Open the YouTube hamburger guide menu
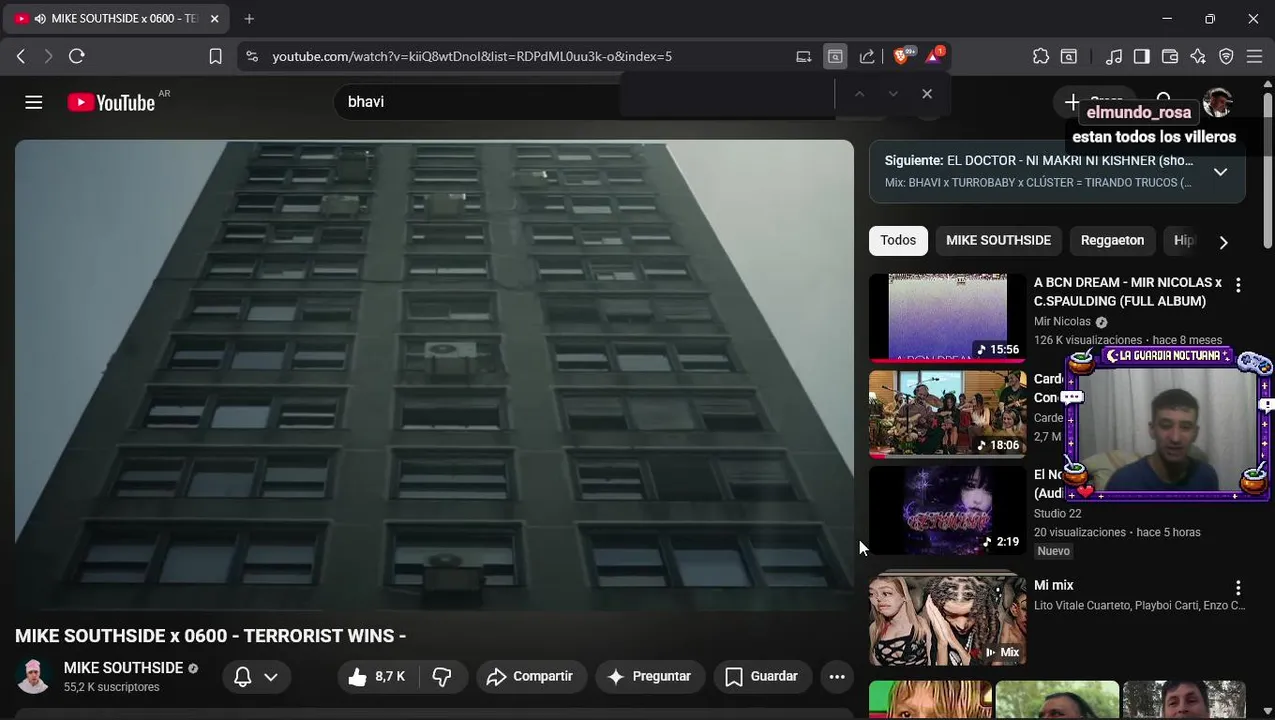 click(34, 102)
